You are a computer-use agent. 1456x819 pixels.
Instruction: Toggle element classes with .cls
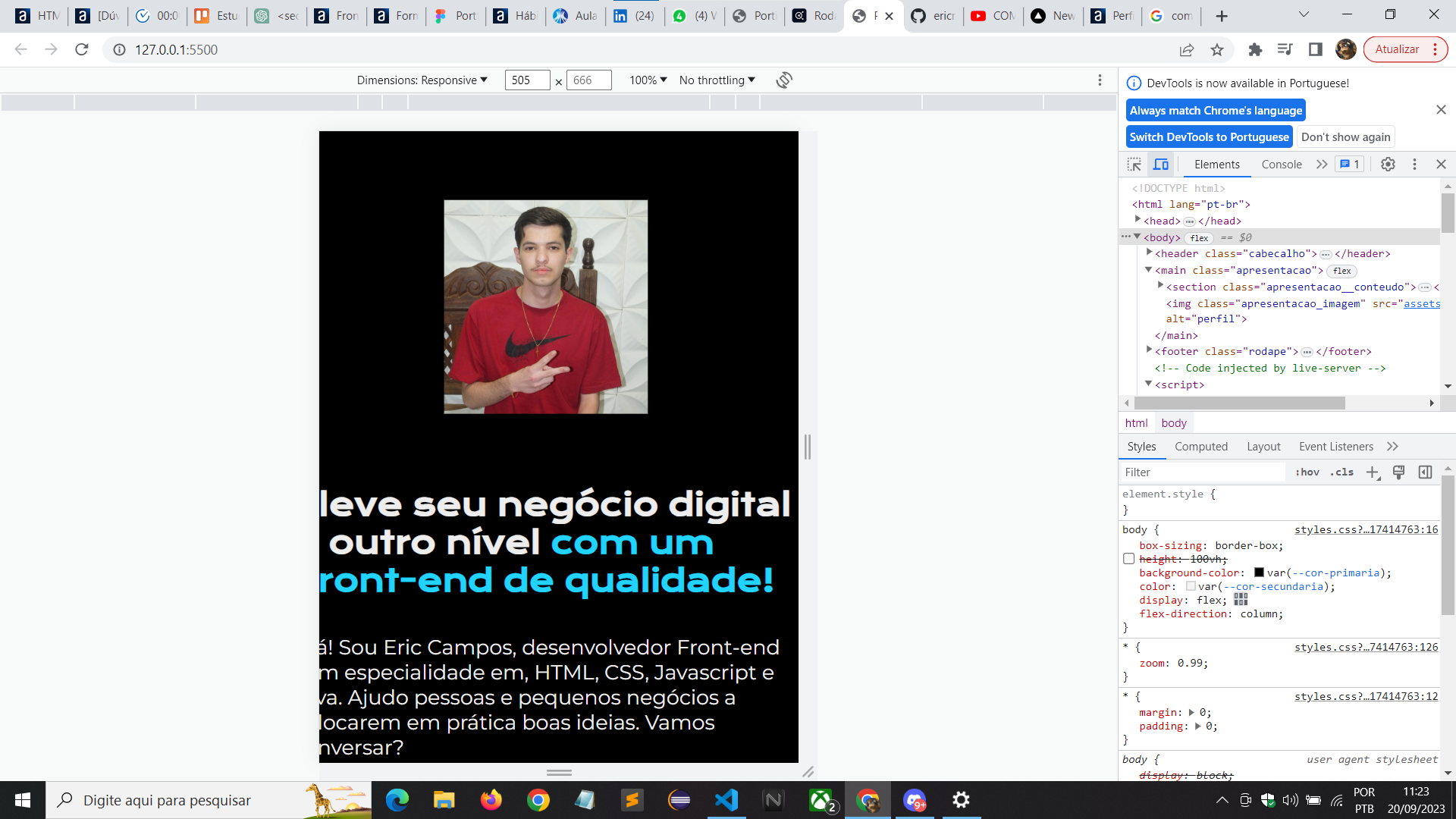pos(1341,472)
